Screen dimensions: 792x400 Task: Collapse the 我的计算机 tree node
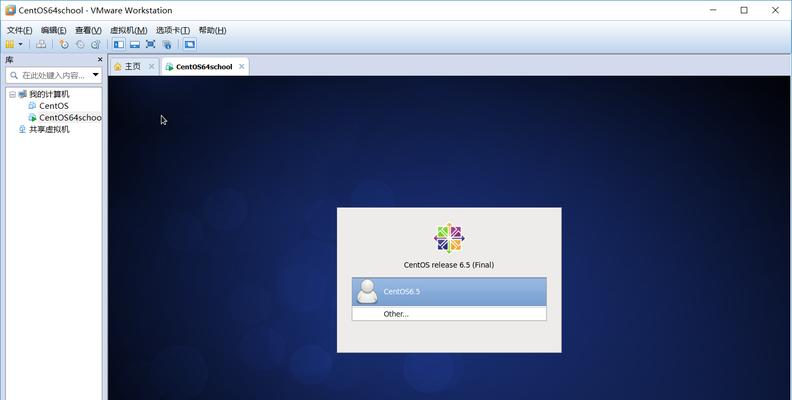[x=12, y=94]
